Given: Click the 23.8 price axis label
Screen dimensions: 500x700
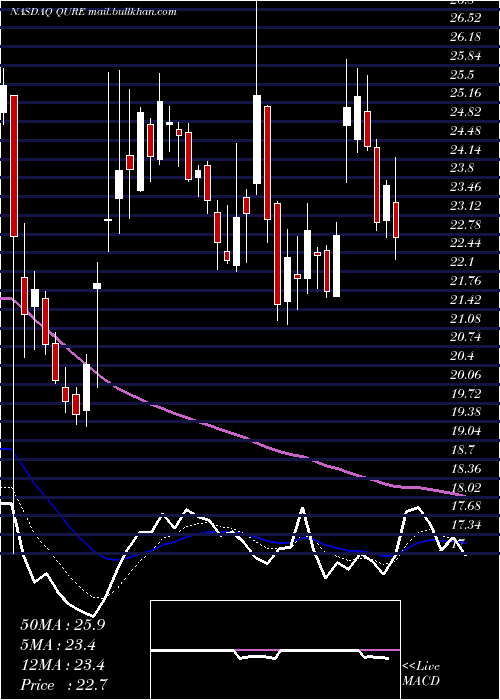Looking at the screenshot, I should 462,168.
